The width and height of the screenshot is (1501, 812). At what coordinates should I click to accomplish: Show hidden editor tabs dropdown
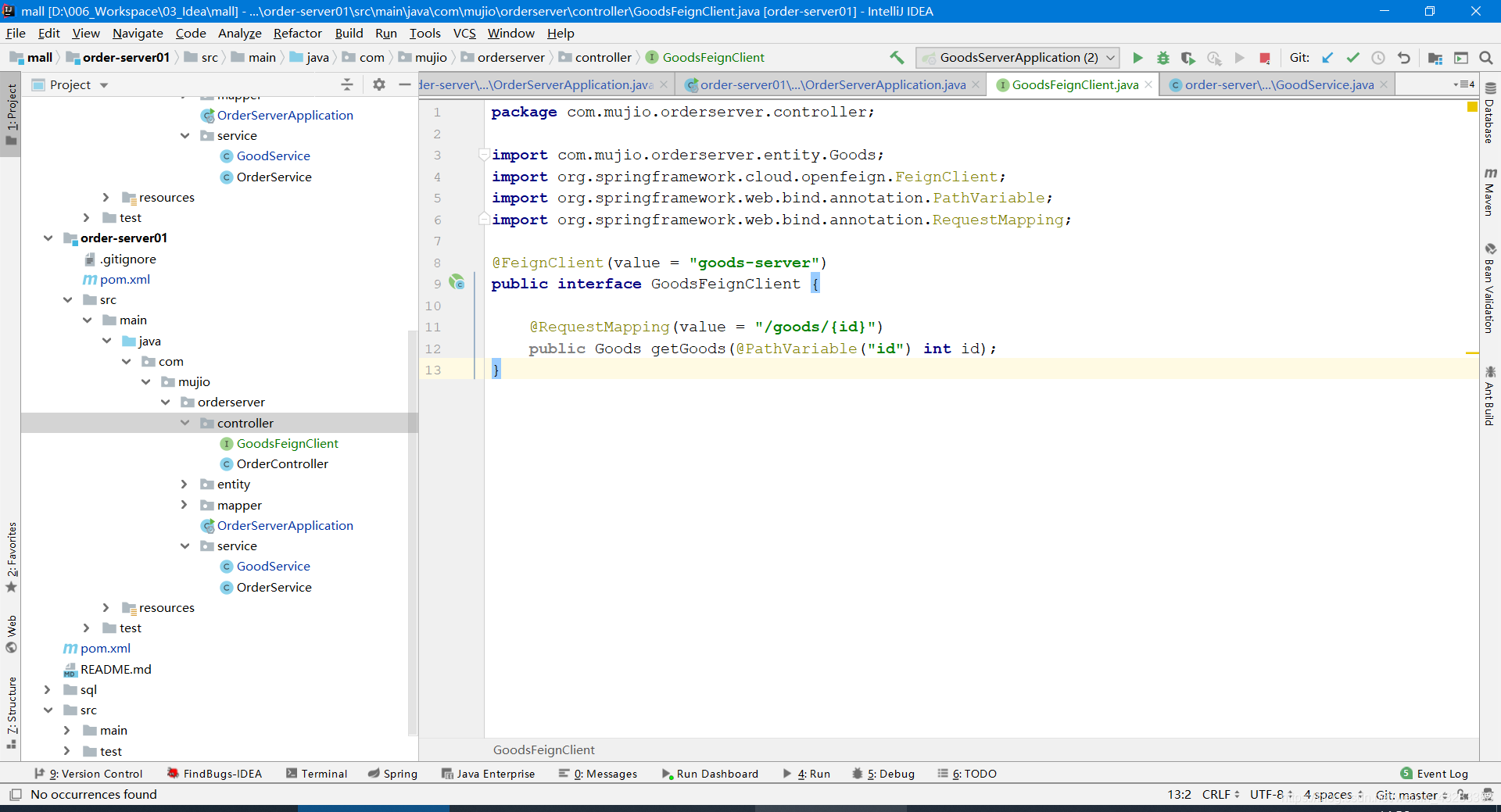[x=1463, y=84]
